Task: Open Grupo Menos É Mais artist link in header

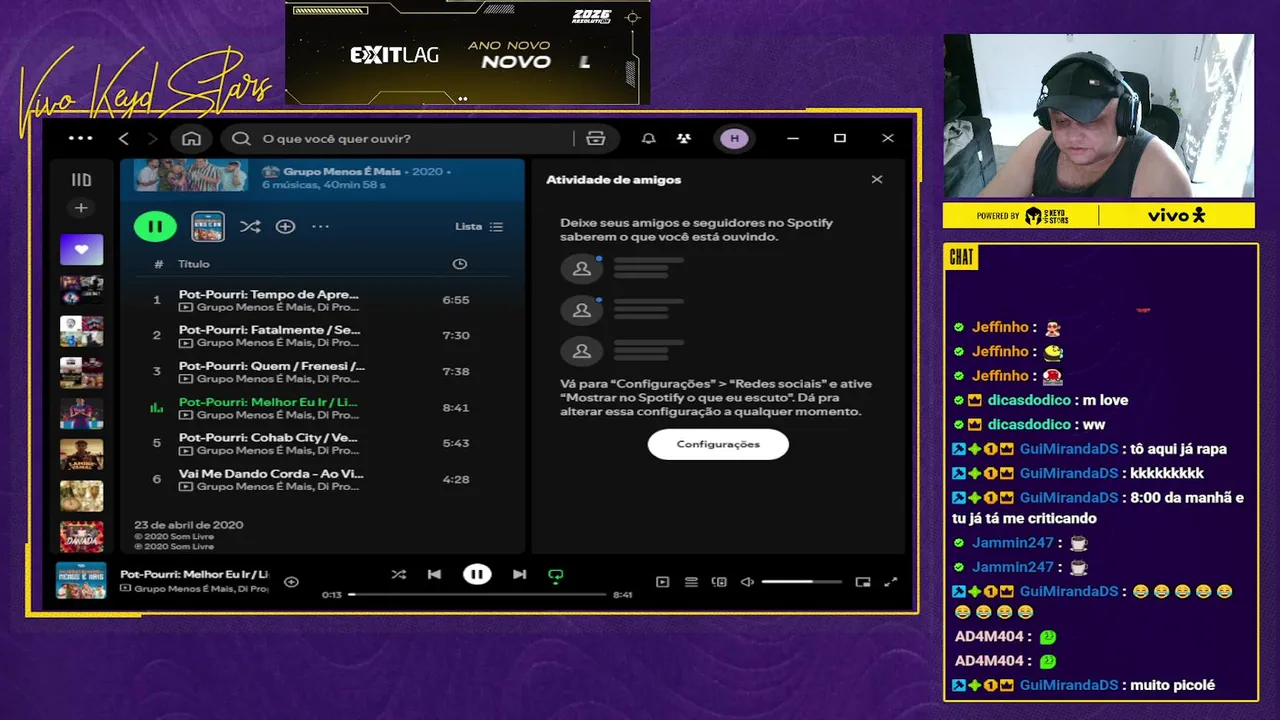Action: pos(342,171)
